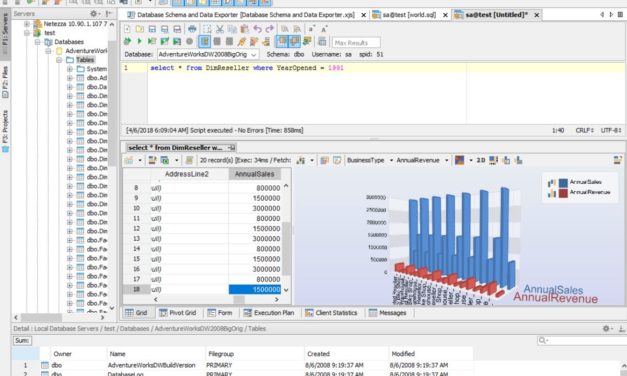Open the Form results tab

[x=220, y=313]
